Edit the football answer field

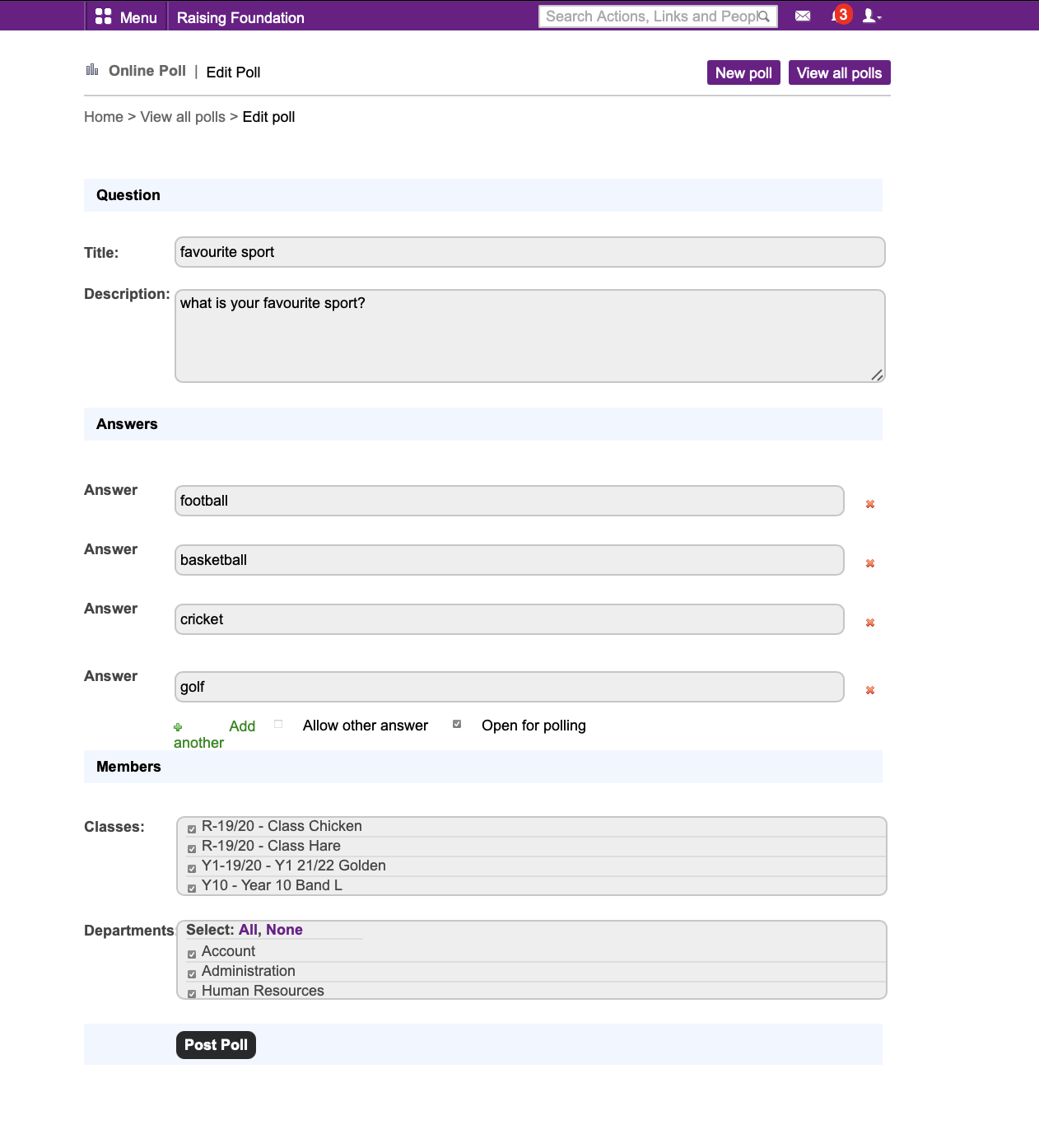click(x=510, y=501)
